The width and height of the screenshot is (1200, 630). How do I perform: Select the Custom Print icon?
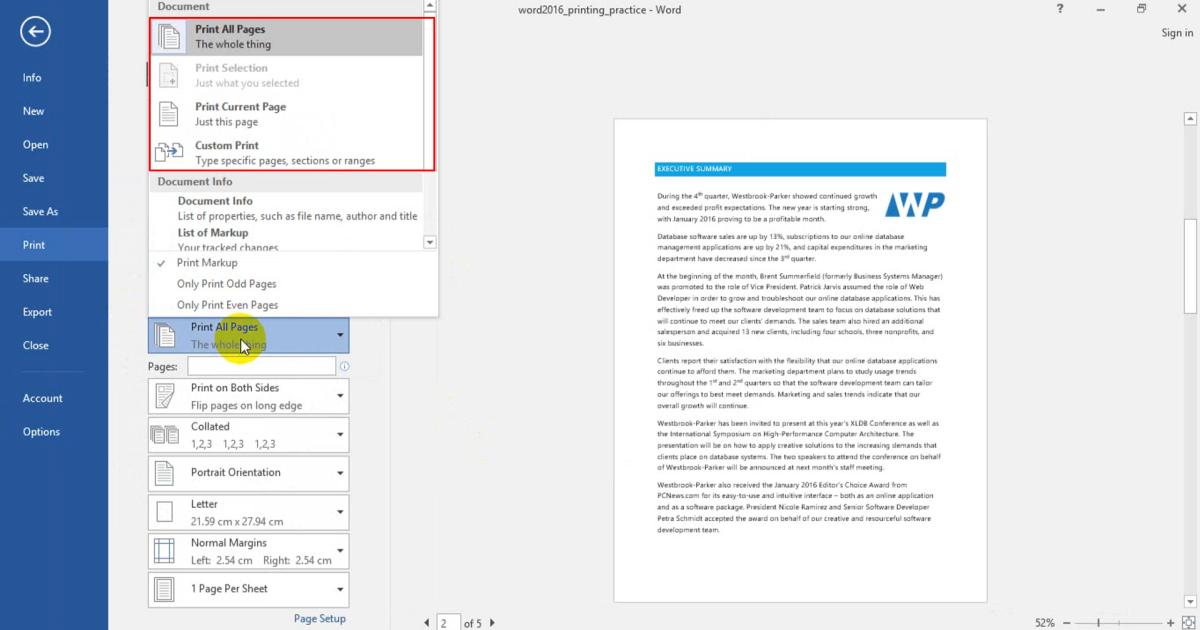(x=170, y=153)
